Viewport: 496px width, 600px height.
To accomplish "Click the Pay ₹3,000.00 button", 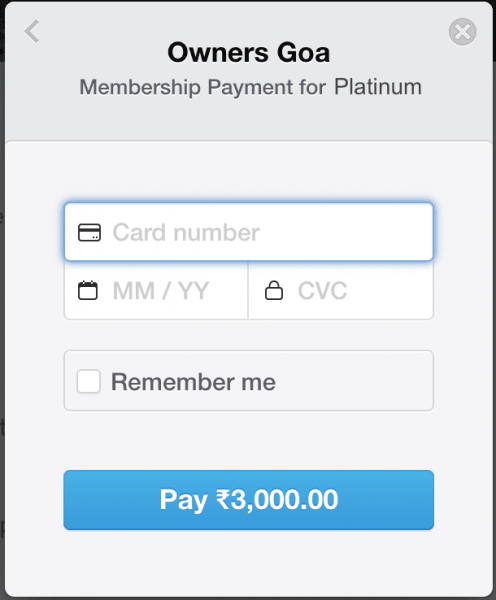I will pos(249,500).
